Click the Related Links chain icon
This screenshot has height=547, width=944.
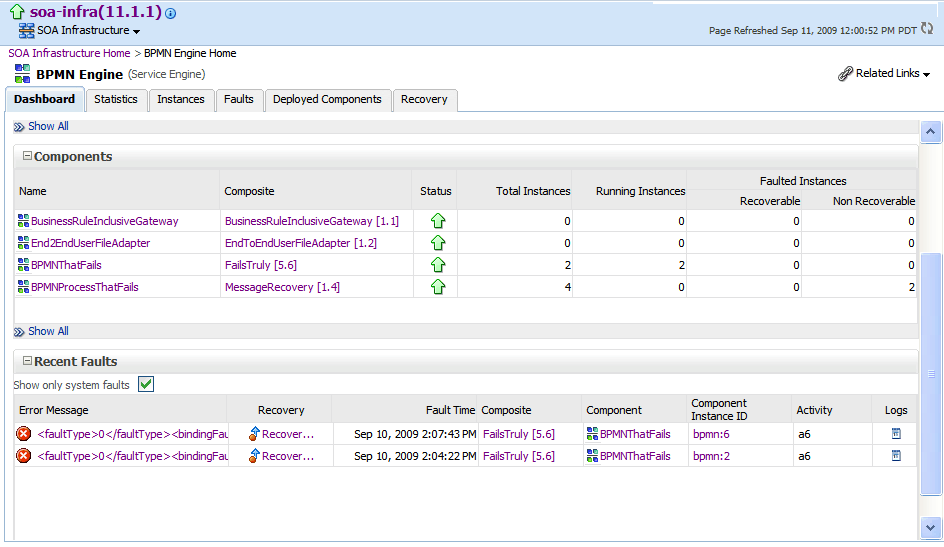[845, 73]
